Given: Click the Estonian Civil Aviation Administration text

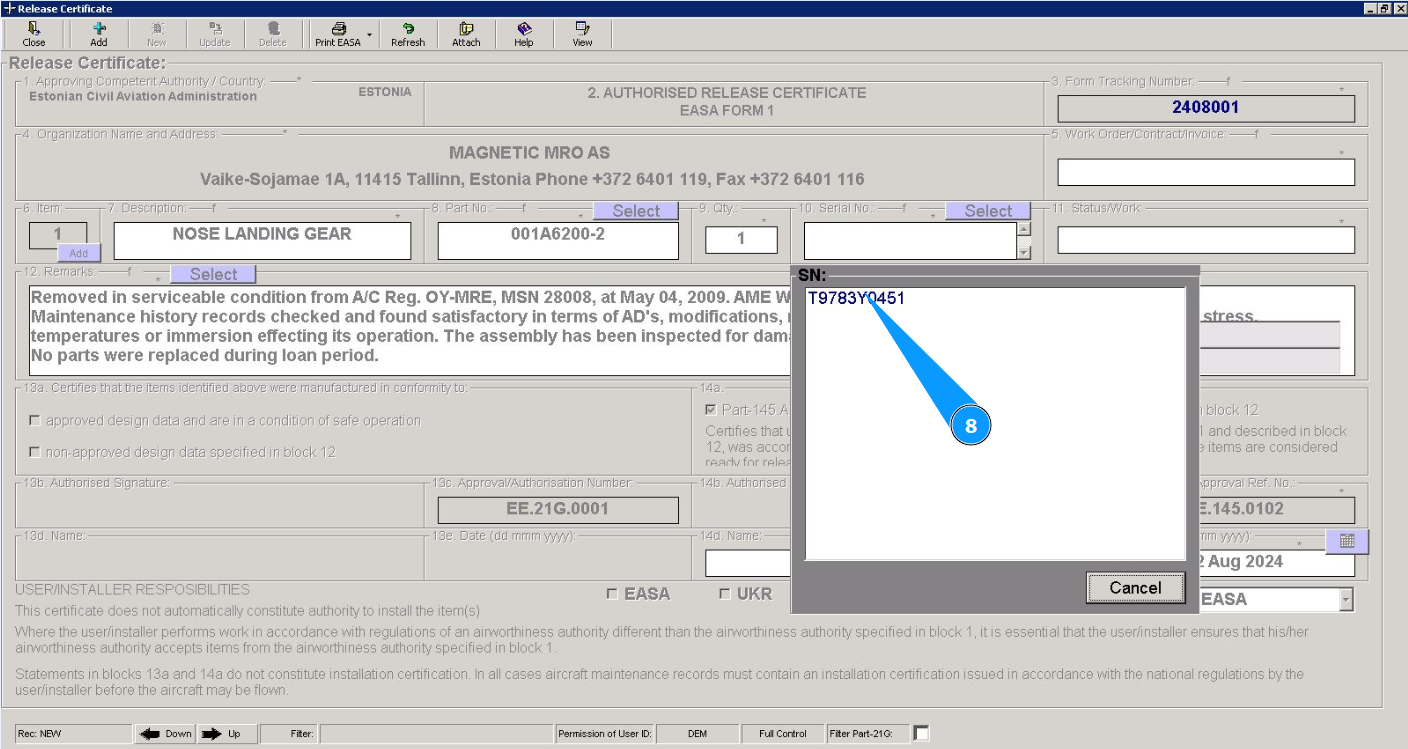Looking at the screenshot, I should tap(143, 96).
